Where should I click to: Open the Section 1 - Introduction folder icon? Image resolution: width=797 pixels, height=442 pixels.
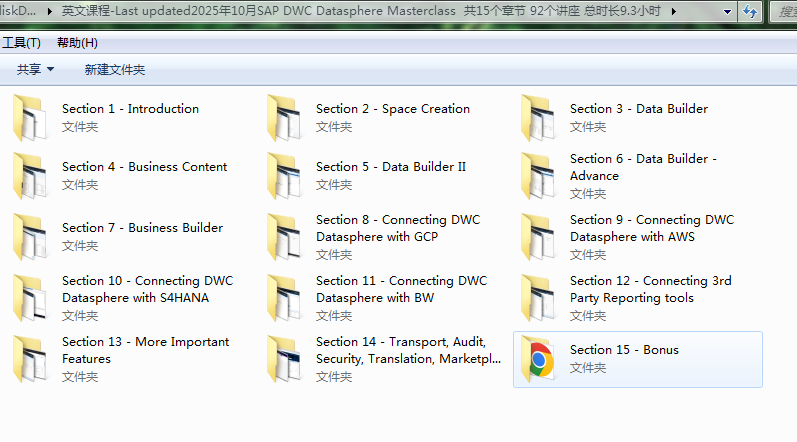coord(30,117)
